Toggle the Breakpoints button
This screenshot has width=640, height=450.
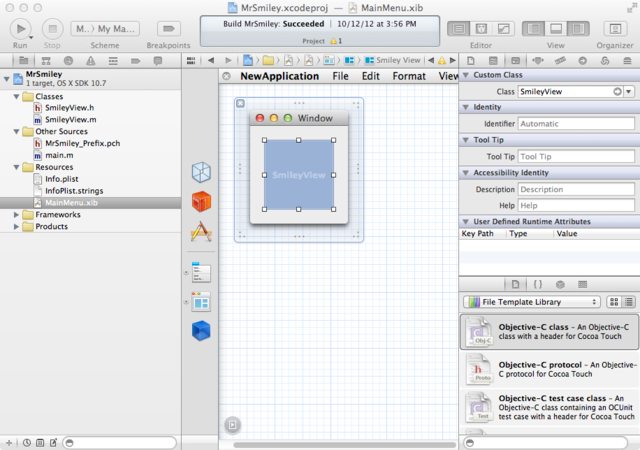pos(169,29)
